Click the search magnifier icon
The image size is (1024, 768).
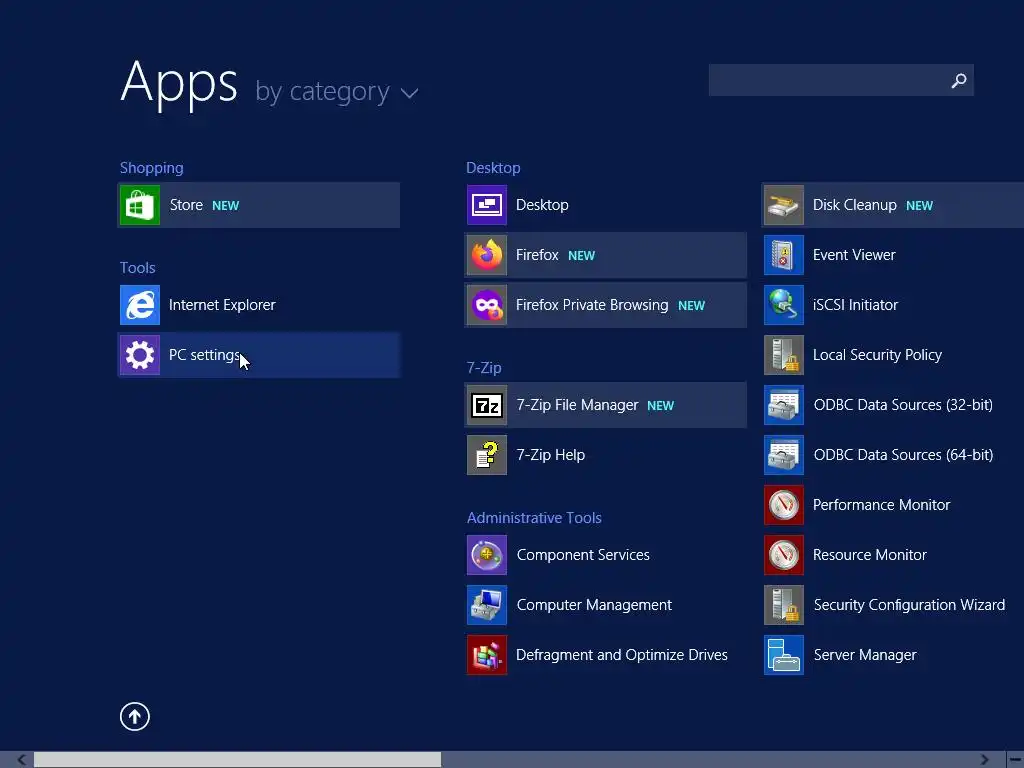[x=959, y=80]
